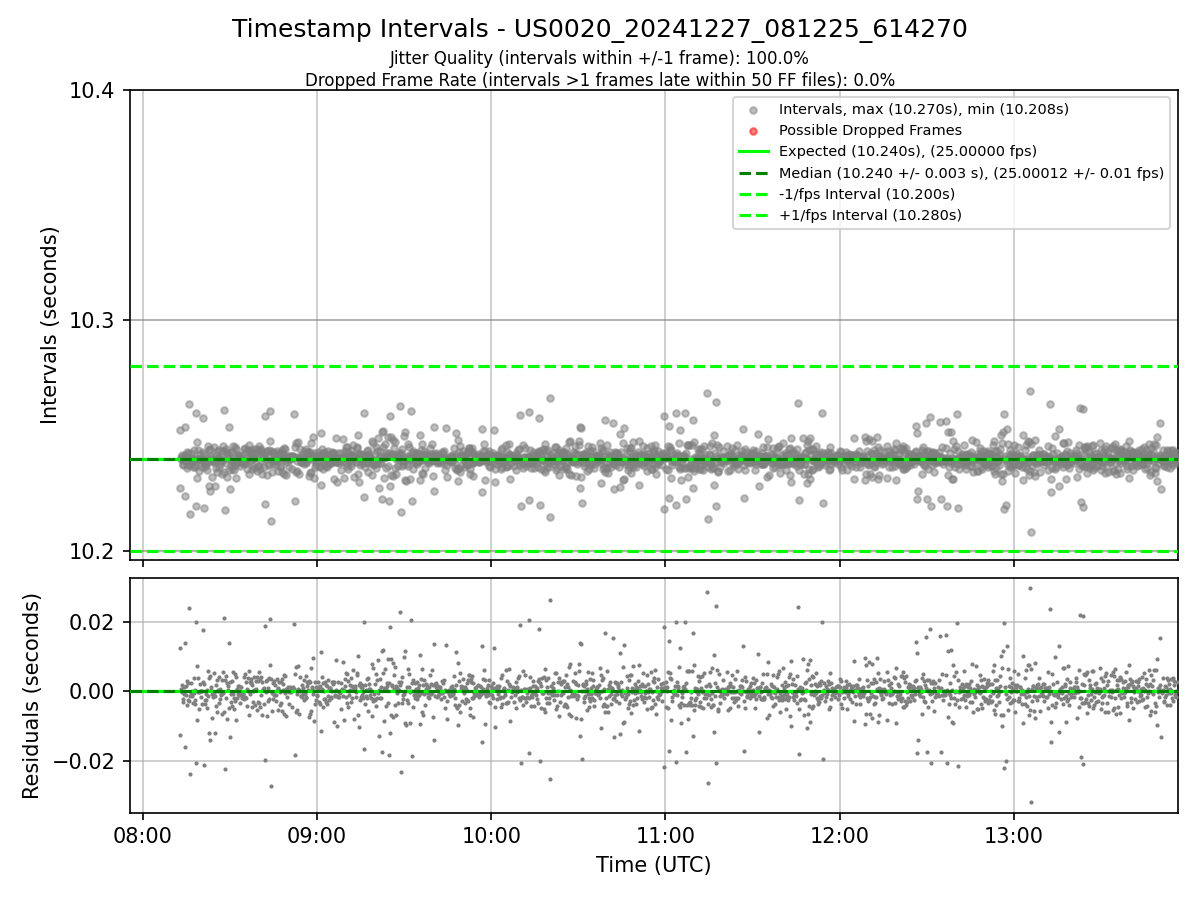Image resolution: width=1200 pixels, height=900 pixels.
Task: Click the y-axis label 'Intervals (seconds)'
Action: pyautogui.click(x=50, y=324)
